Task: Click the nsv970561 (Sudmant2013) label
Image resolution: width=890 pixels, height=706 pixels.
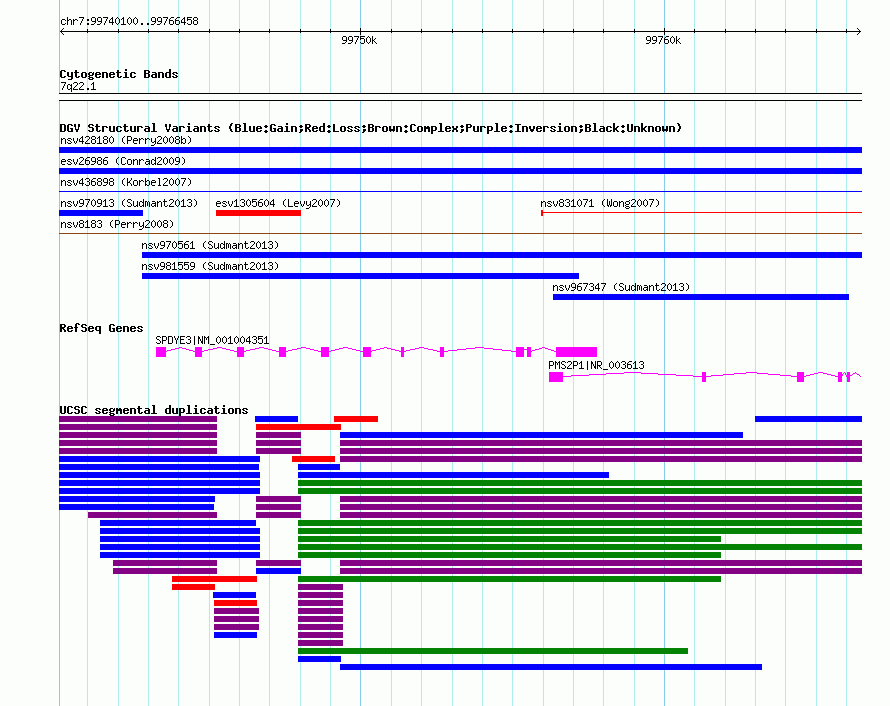Action: (x=210, y=245)
